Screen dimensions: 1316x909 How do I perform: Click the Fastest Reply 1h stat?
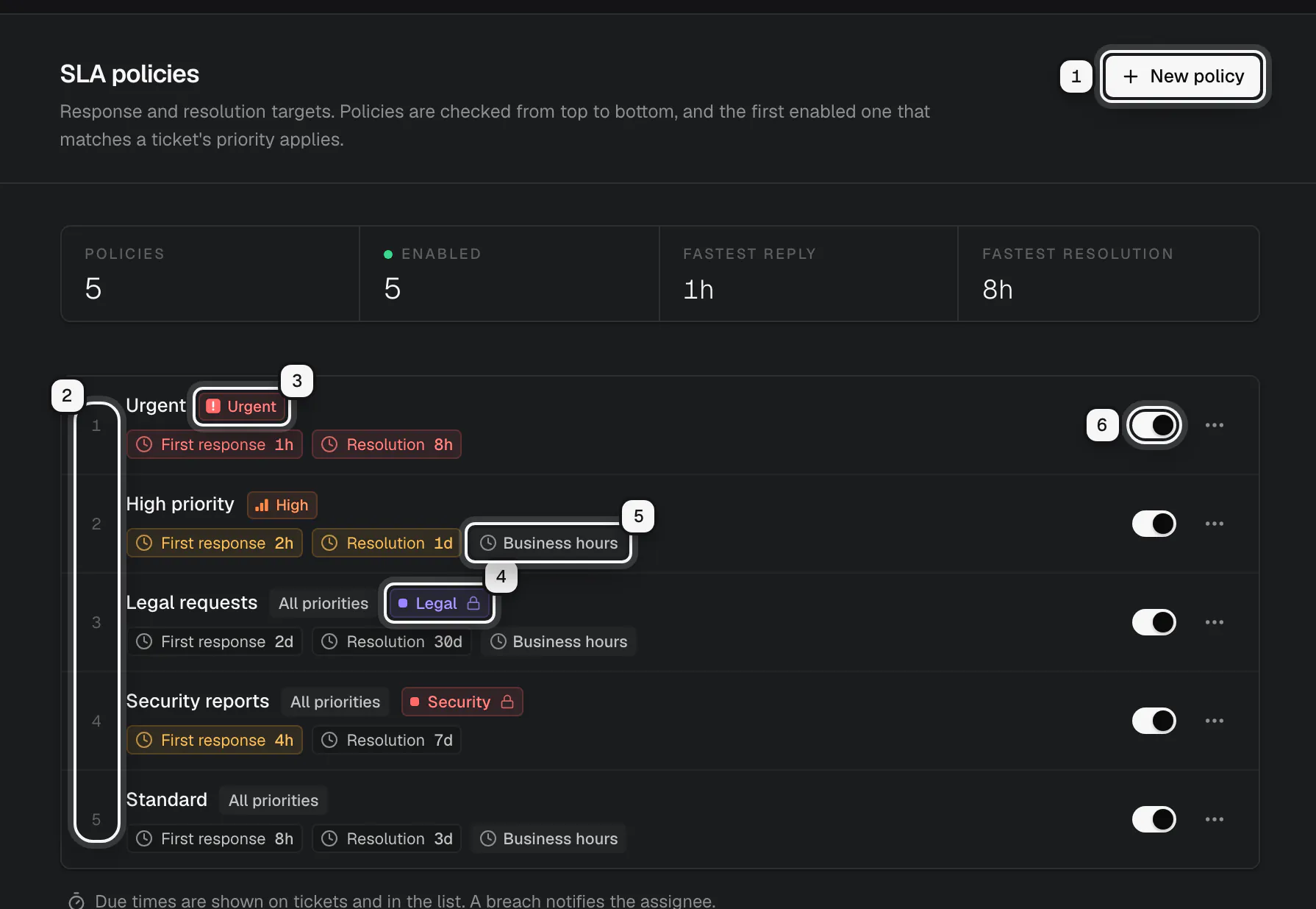[809, 274]
